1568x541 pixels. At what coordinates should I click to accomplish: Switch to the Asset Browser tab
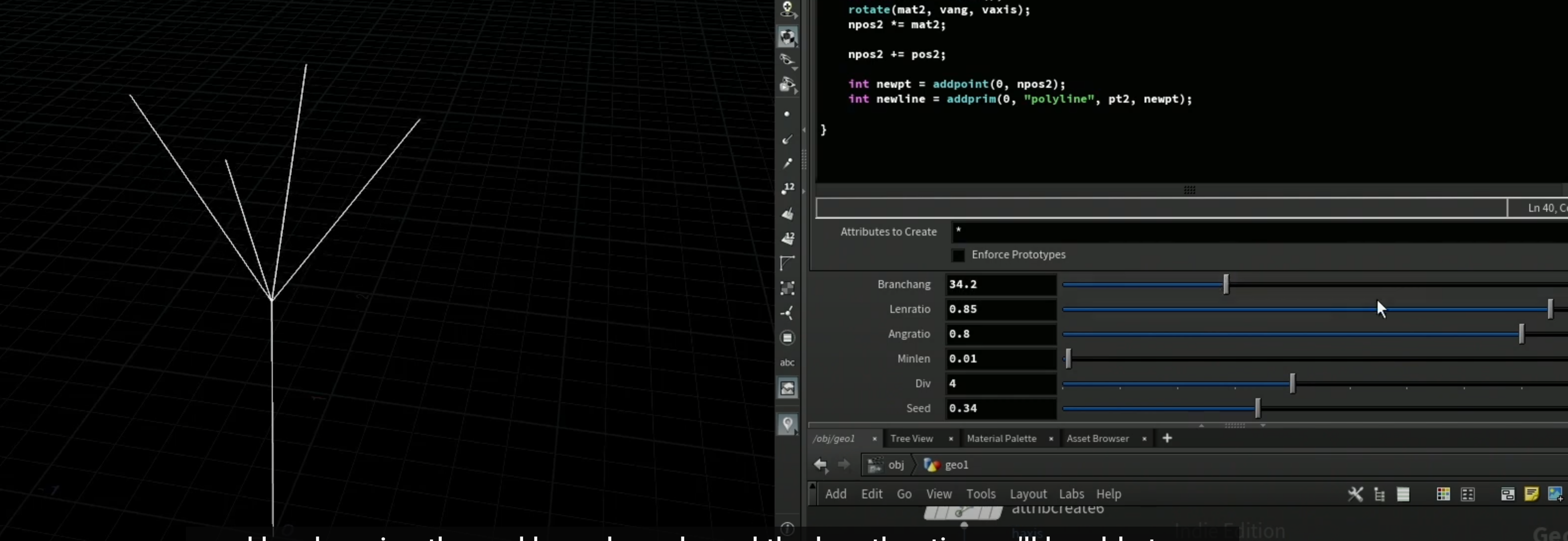pyautogui.click(x=1097, y=439)
